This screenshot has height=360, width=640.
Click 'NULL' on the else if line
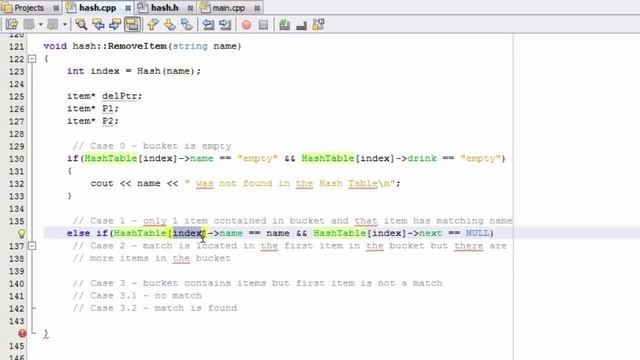click(478, 233)
